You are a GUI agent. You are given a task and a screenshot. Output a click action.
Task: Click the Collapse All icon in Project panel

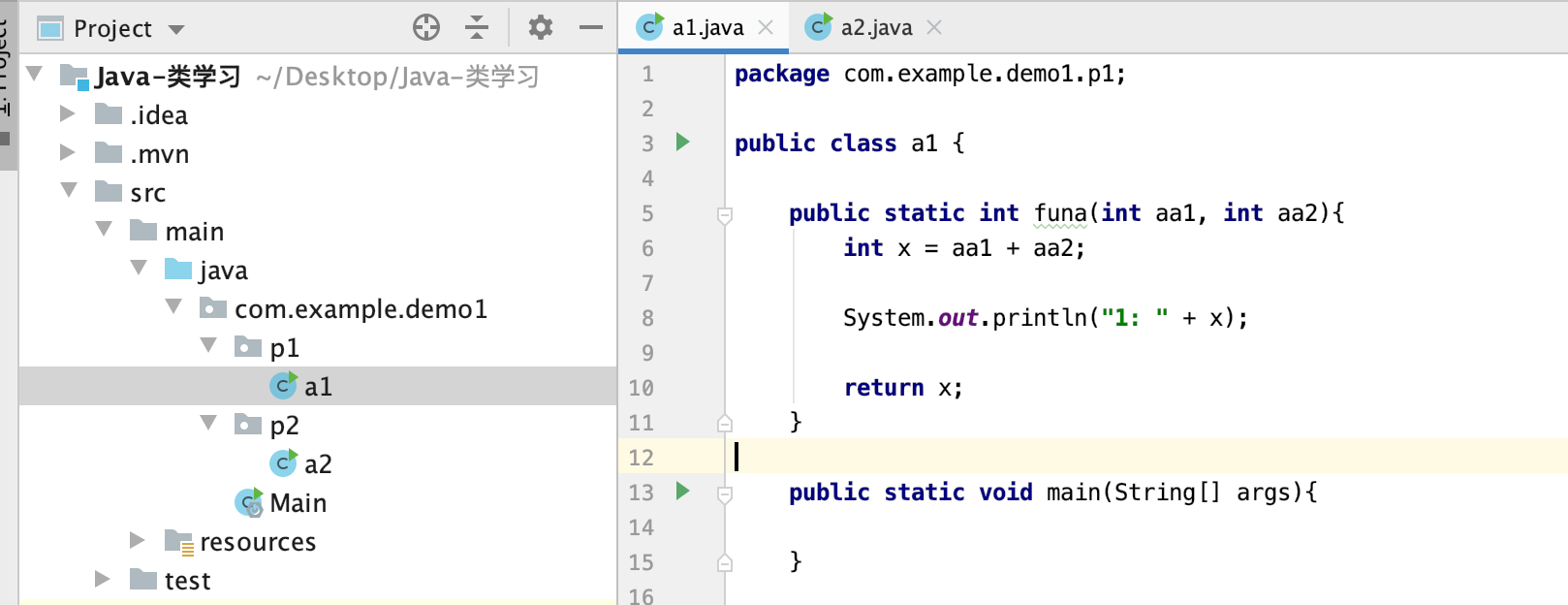tap(477, 27)
